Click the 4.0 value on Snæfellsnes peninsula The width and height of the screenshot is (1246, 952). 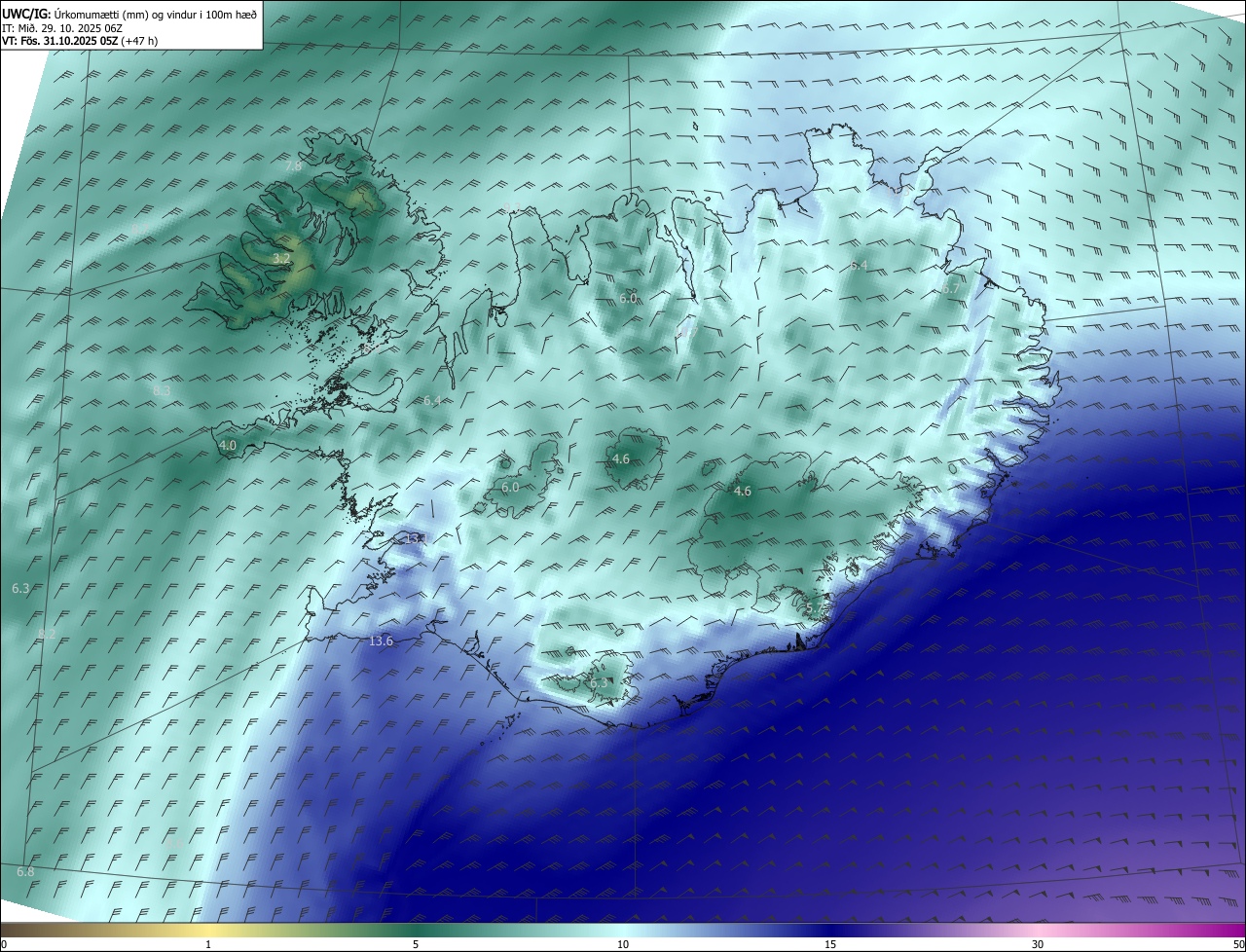point(228,446)
